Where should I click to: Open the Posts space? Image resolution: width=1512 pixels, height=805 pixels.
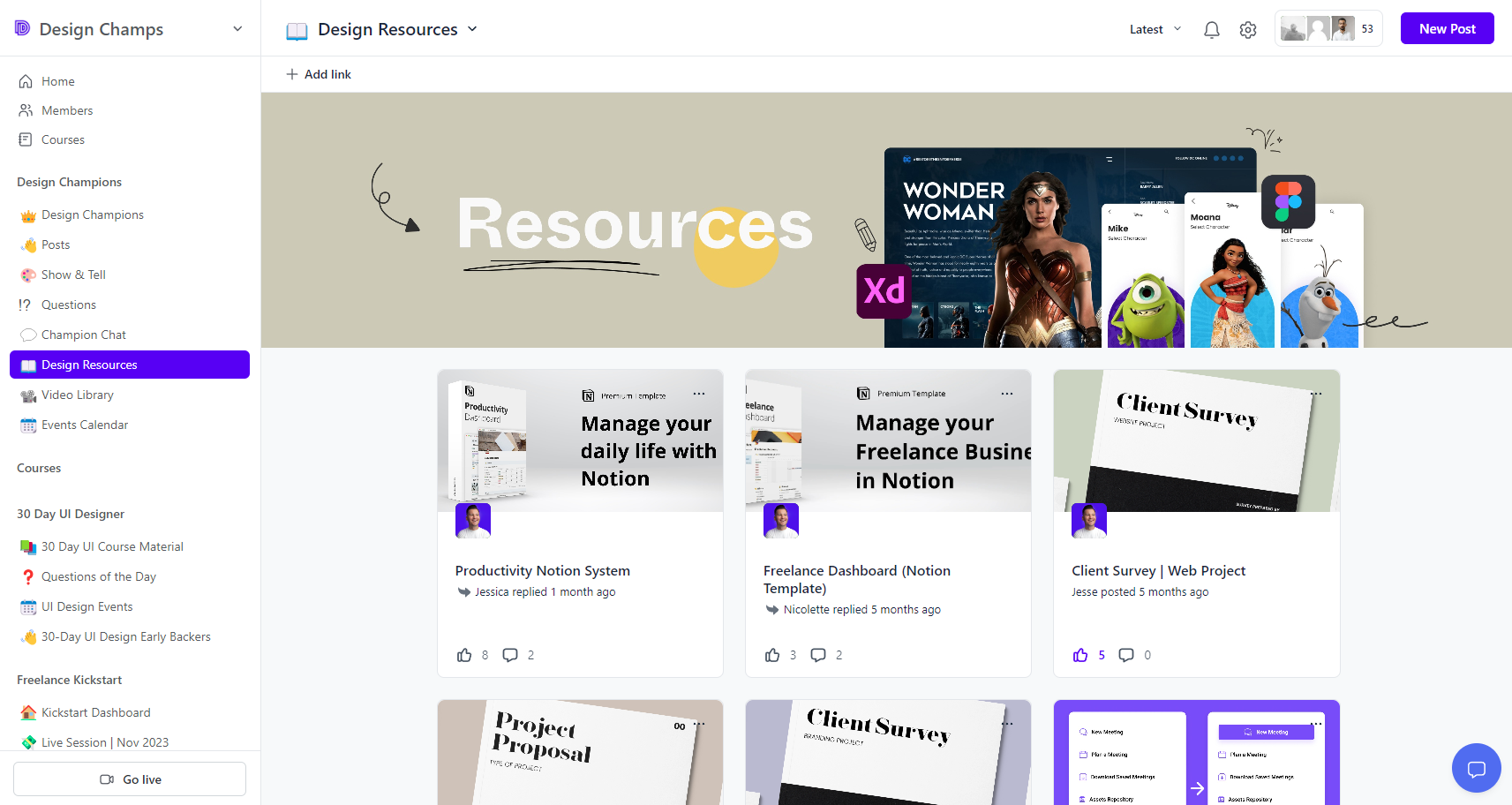[130, 245]
